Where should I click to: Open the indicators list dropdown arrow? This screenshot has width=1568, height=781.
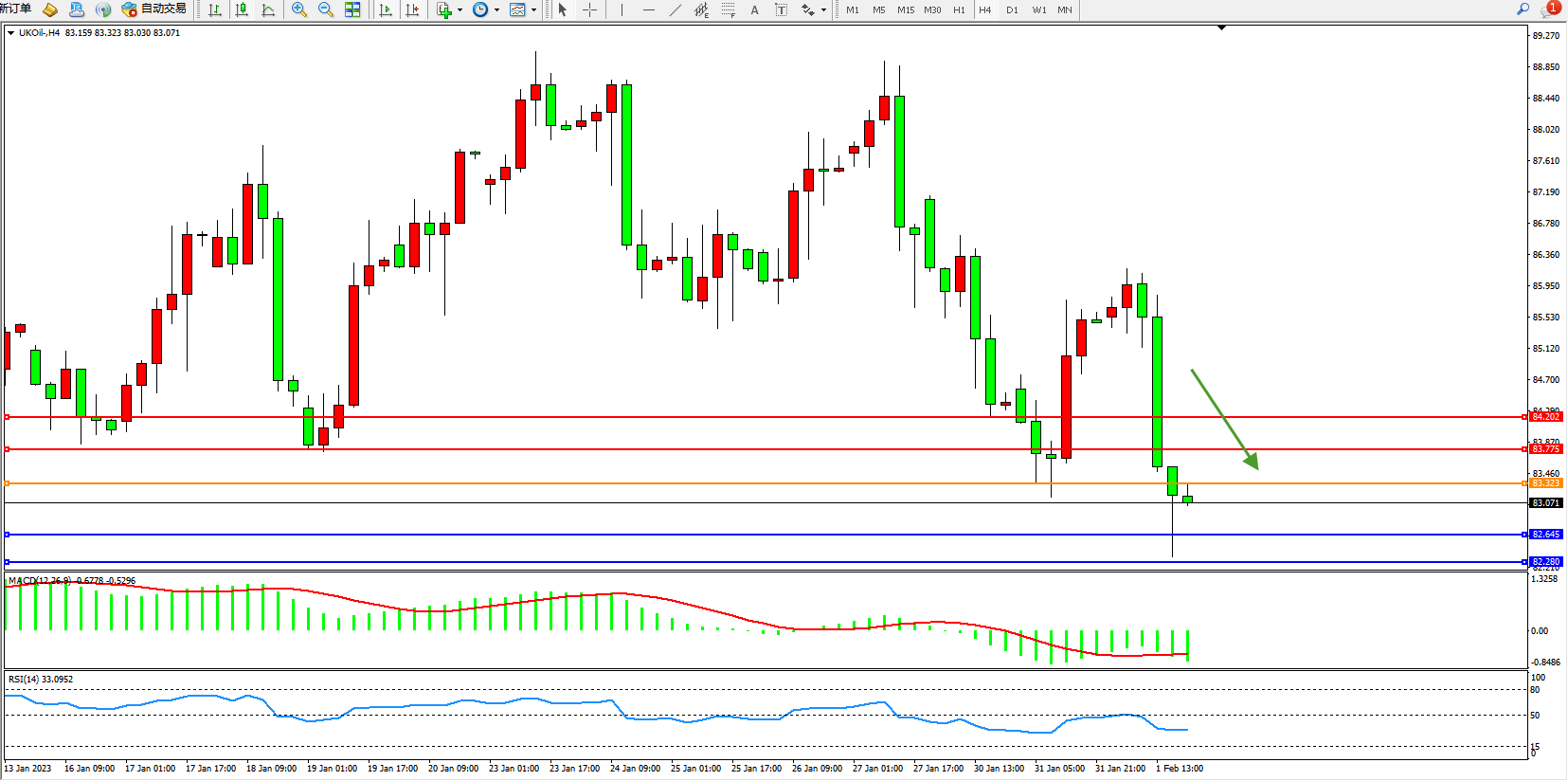(x=460, y=10)
